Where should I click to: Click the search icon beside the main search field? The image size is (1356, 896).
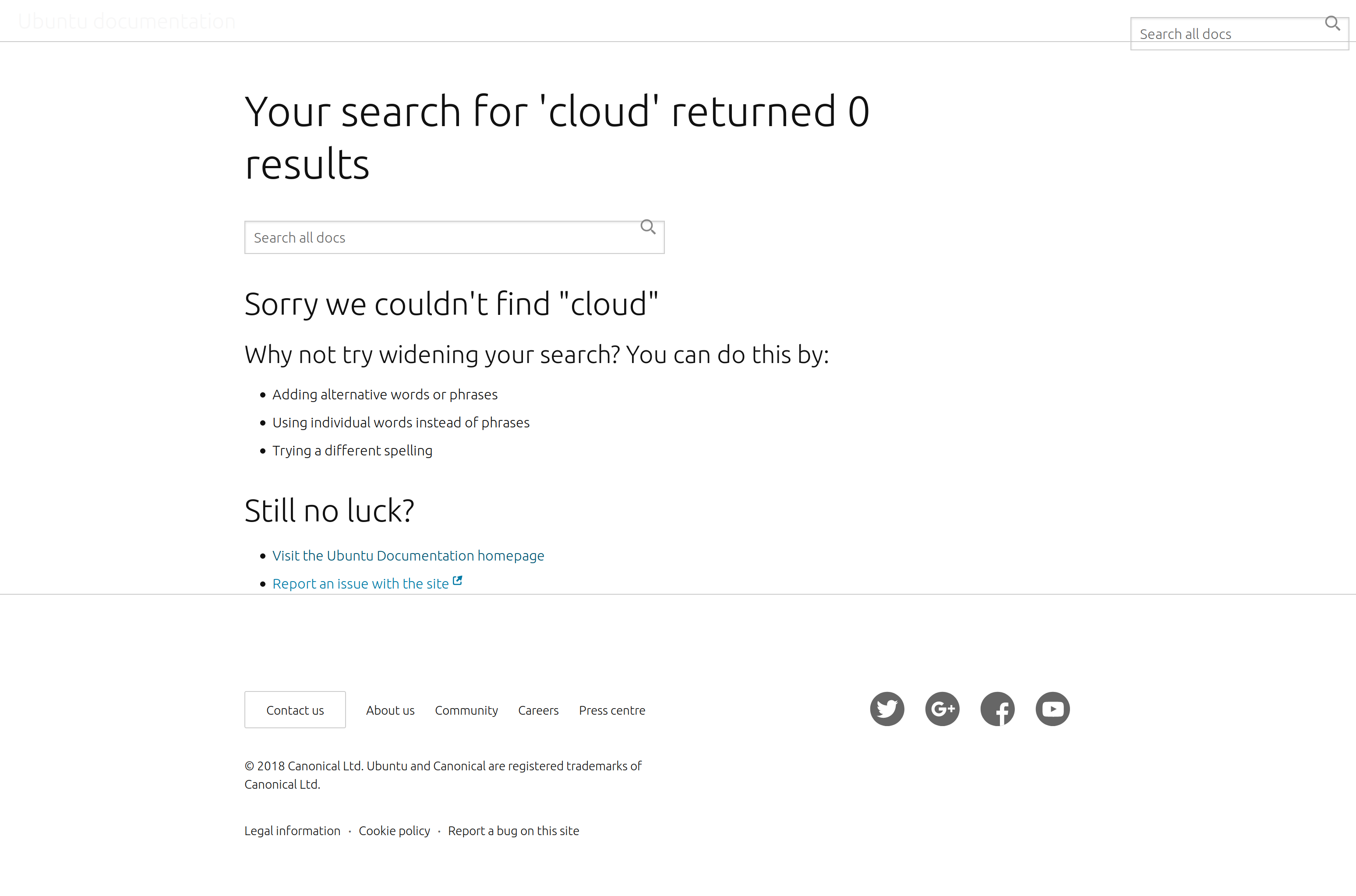648,227
